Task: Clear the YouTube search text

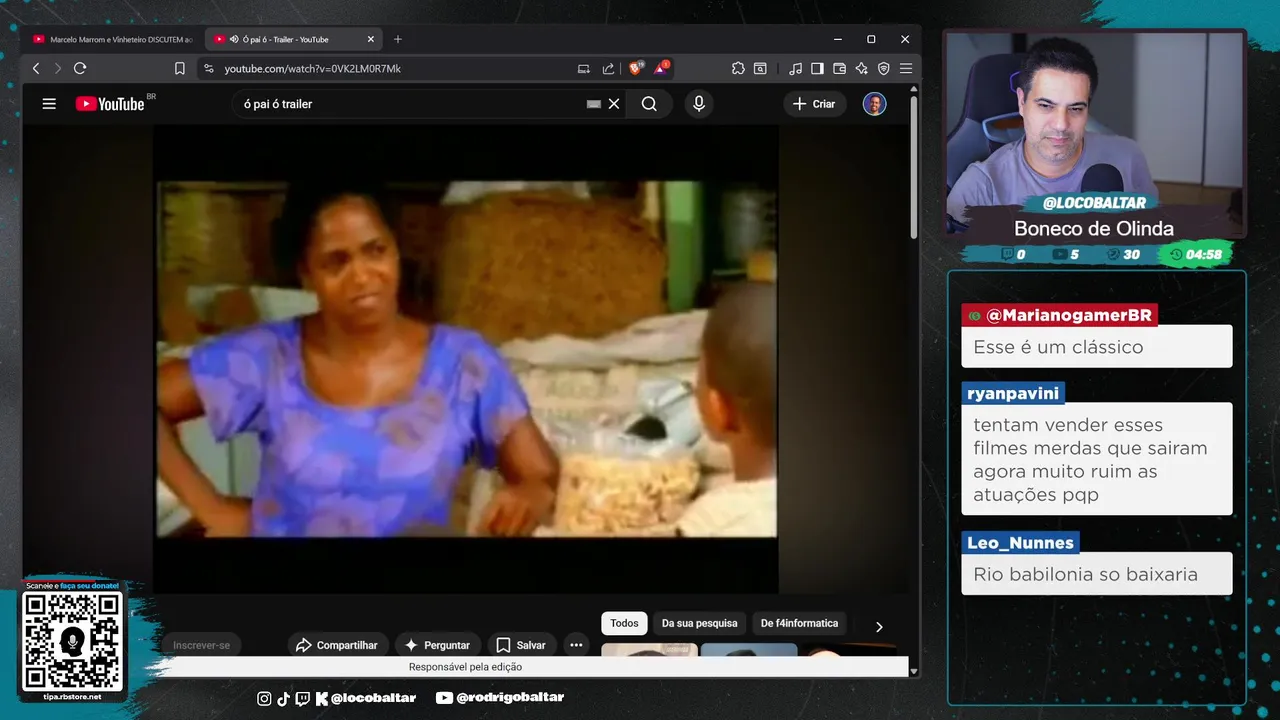Action: point(614,104)
